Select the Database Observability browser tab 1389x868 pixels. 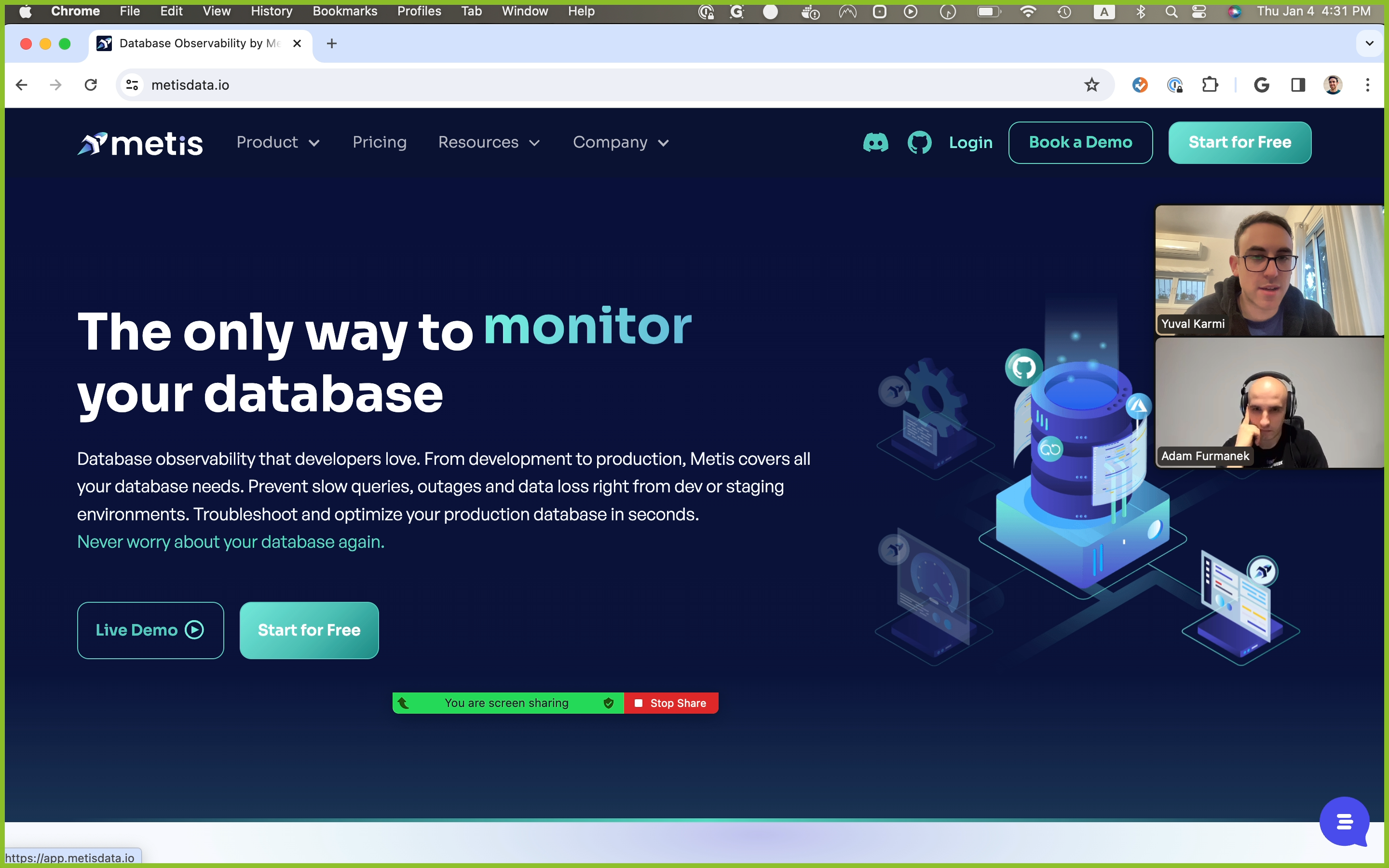(200, 43)
